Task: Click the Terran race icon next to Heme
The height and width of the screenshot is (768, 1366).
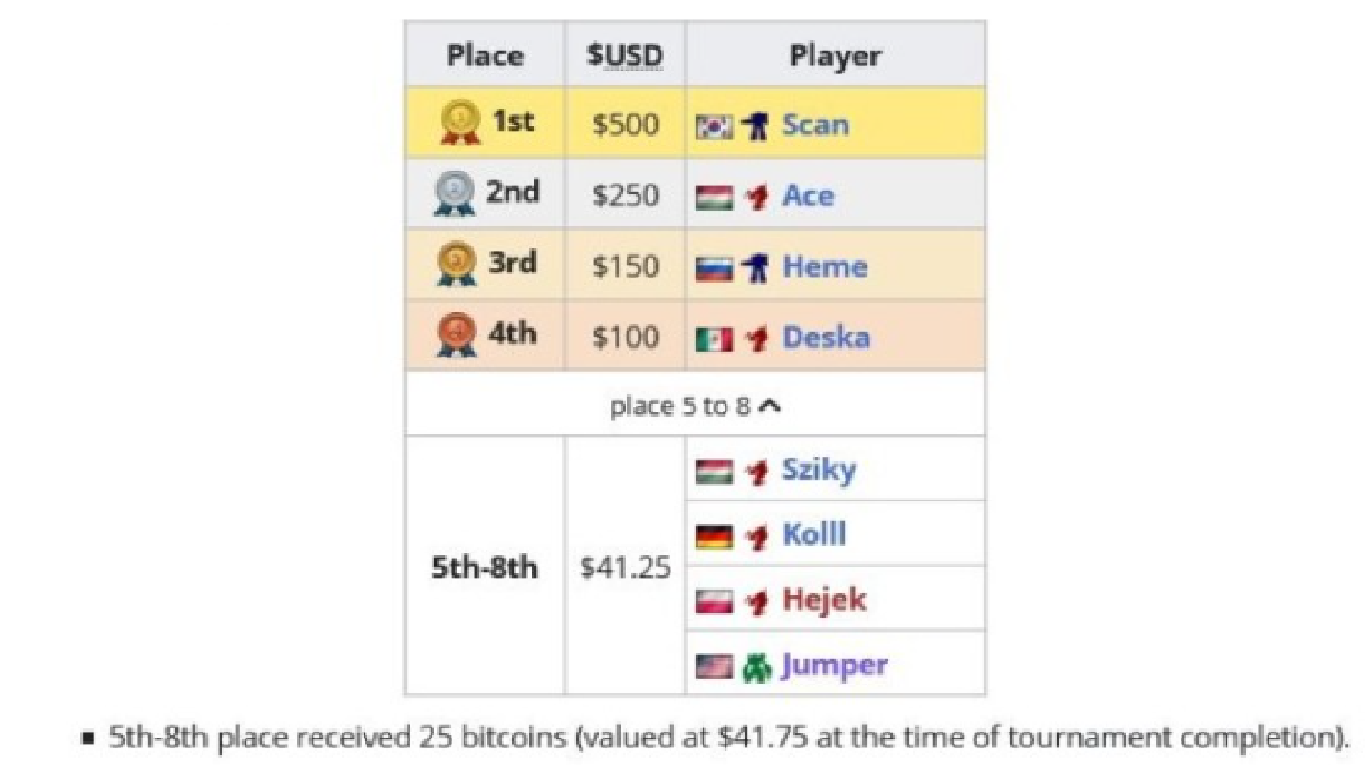Action: coord(756,267)
